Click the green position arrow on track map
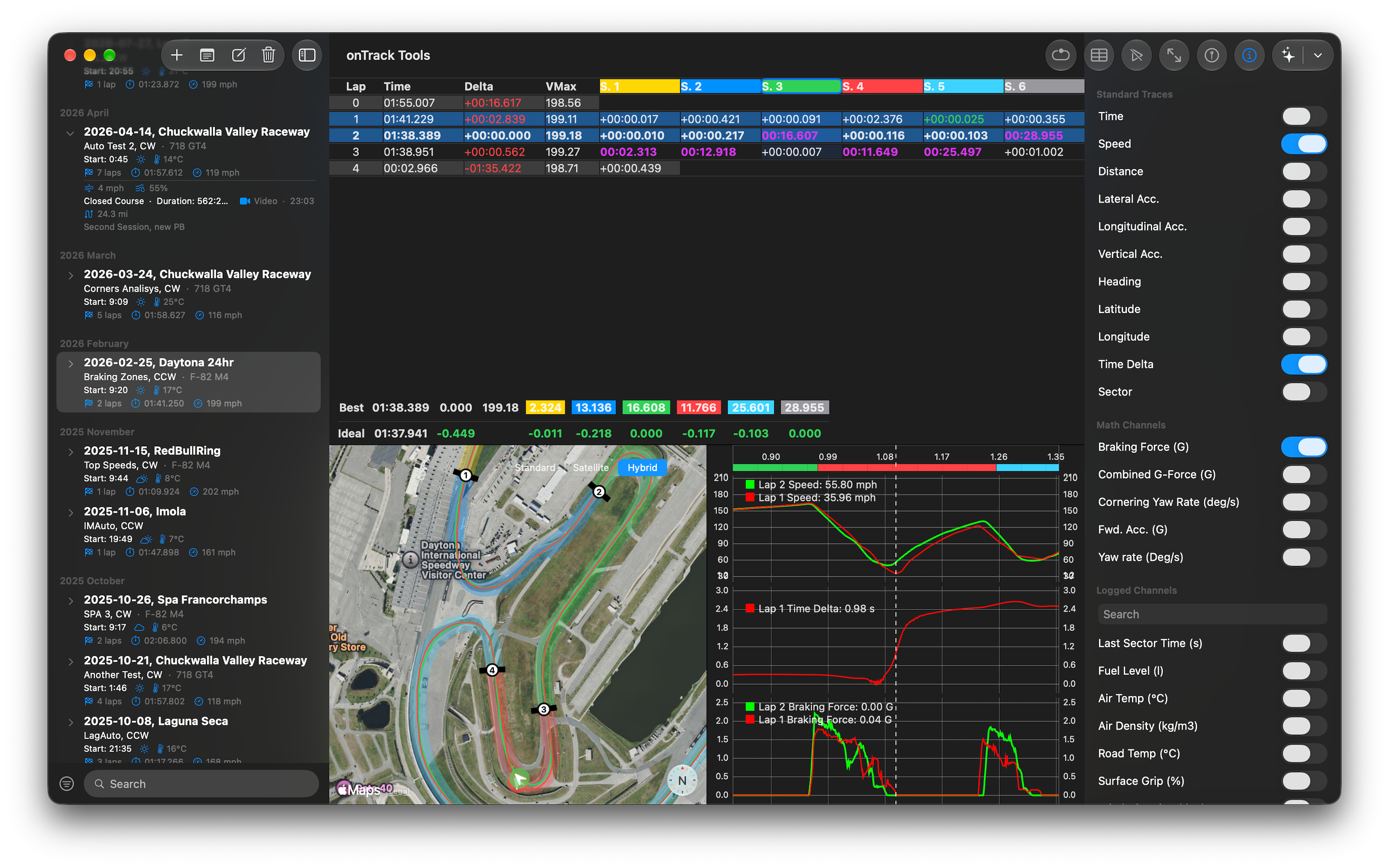 click(x=519, y=779)
